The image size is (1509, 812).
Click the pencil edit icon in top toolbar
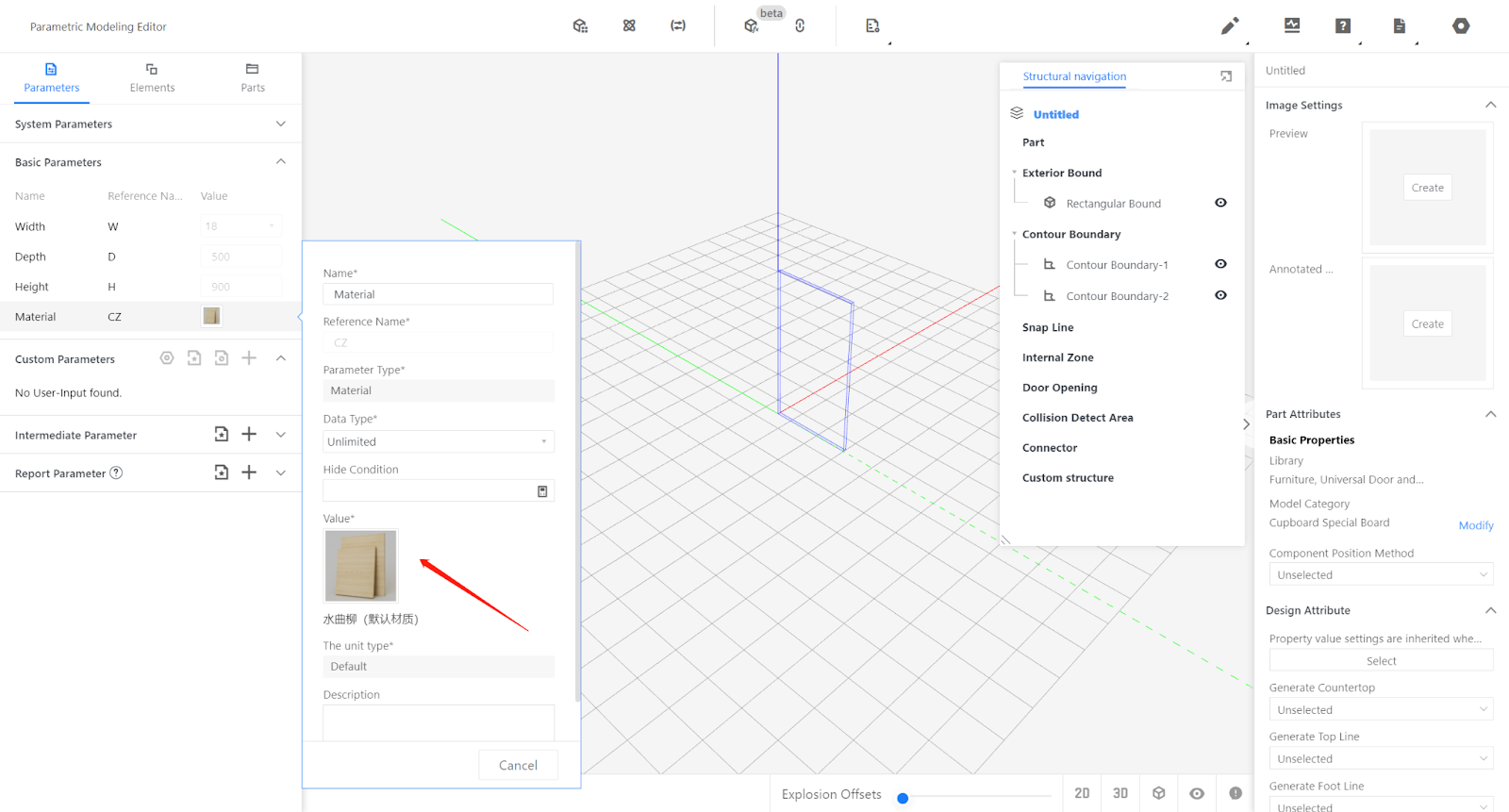[x=1230, y=26]
